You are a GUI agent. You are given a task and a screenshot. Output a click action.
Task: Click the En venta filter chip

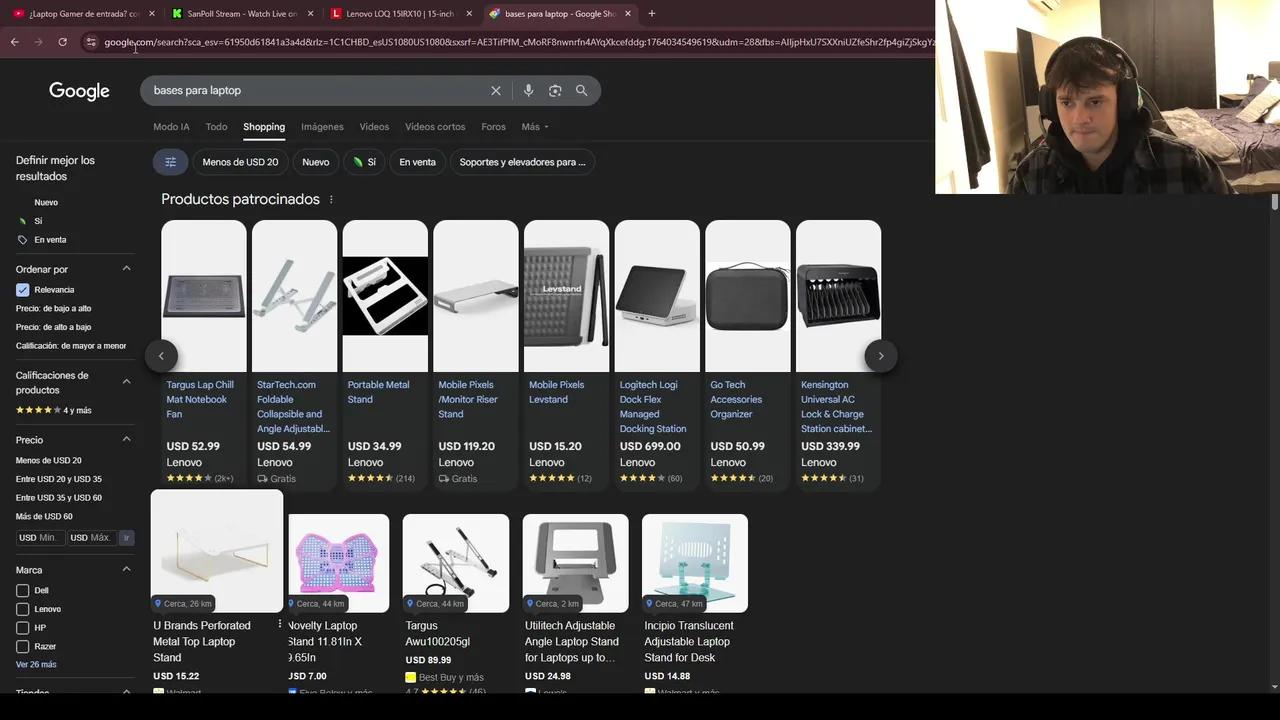(417, 162)
